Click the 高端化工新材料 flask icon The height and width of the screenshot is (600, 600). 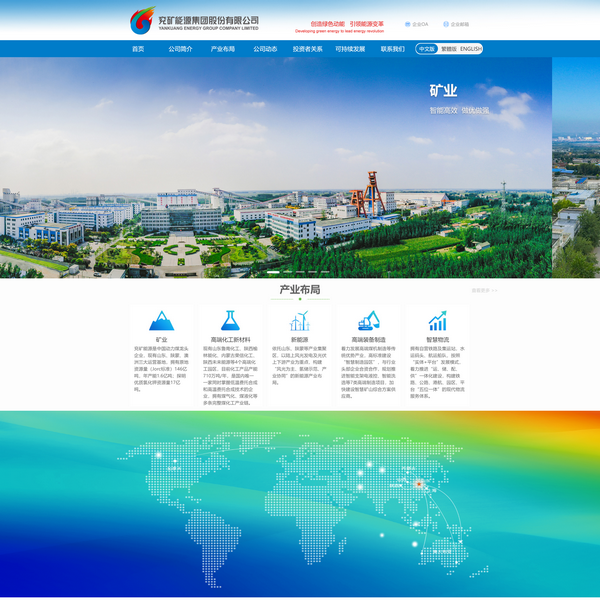coord(230,320)
